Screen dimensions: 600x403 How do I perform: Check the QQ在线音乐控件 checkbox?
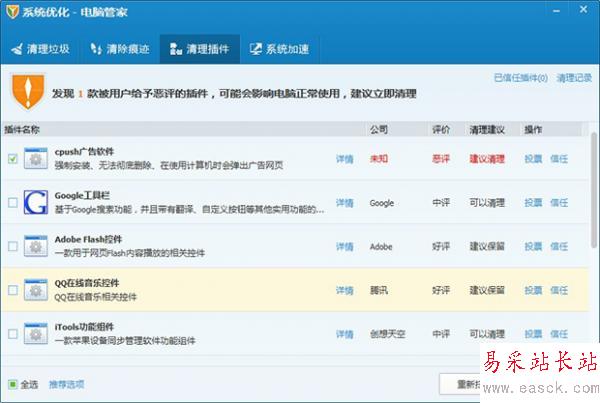click(x=13, y=290)
